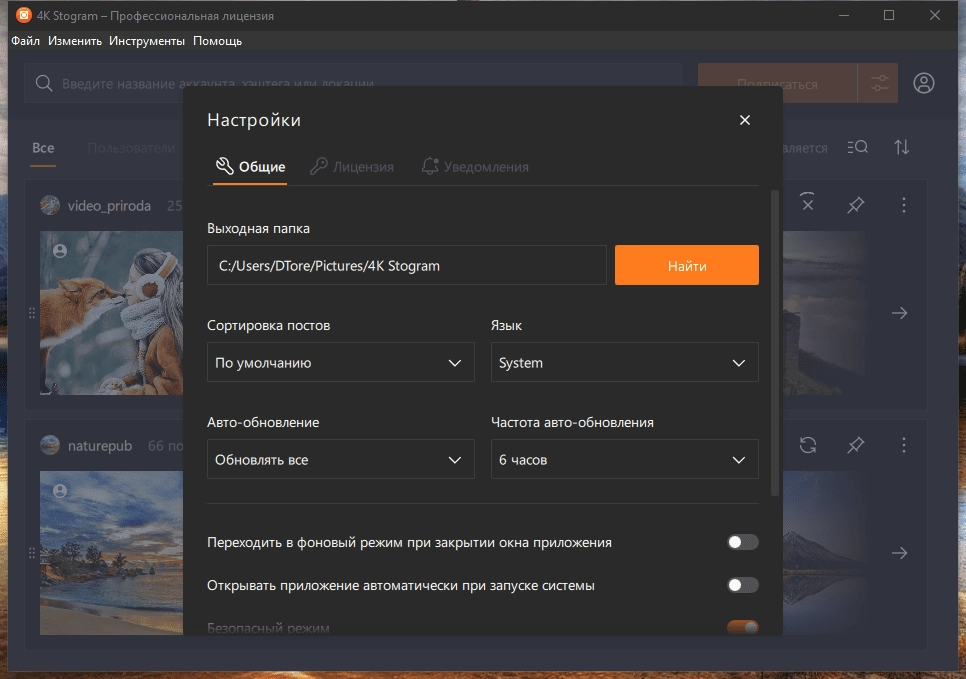Open the Частота авто-обновления dropdown
This screenshot has width=966, height=679.
624,459
